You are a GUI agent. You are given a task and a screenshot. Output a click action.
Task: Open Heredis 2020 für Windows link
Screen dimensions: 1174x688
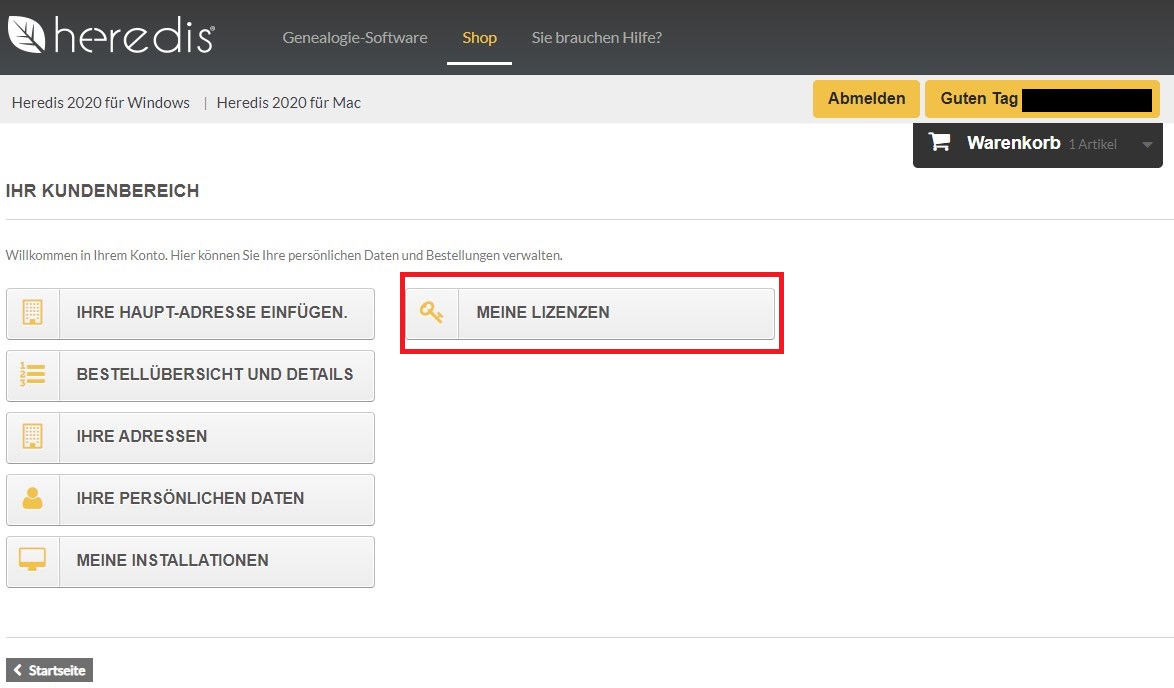coord(101,103)
